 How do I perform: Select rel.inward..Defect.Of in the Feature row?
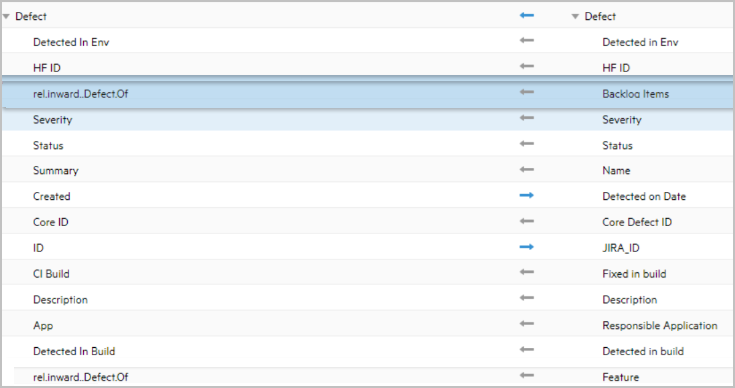(81, 377)
